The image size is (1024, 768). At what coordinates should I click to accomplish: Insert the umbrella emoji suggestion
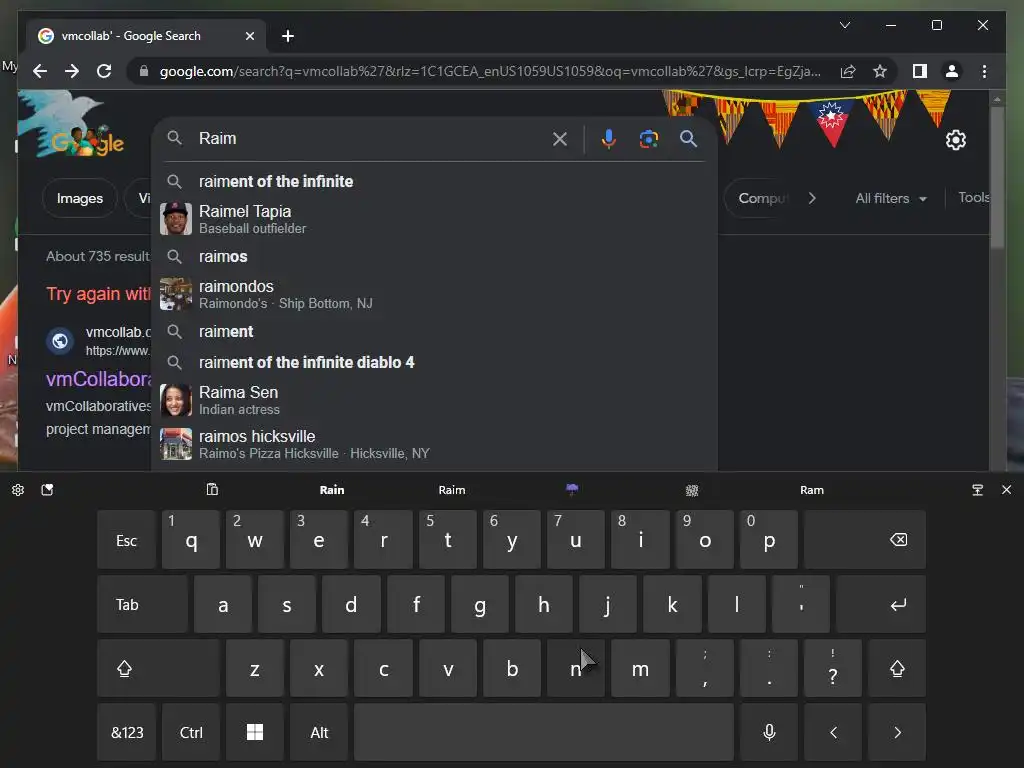click(x=572, y=489)
